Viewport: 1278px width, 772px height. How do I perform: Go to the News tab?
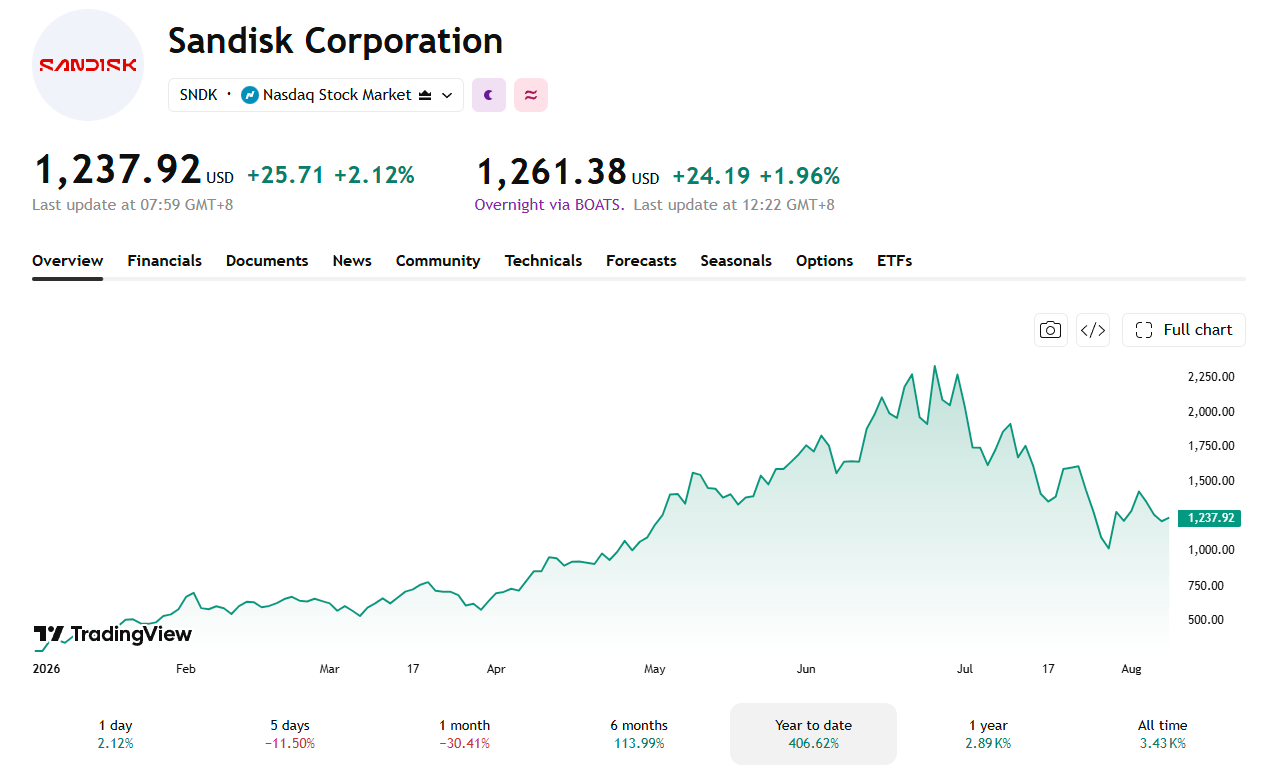352,261
